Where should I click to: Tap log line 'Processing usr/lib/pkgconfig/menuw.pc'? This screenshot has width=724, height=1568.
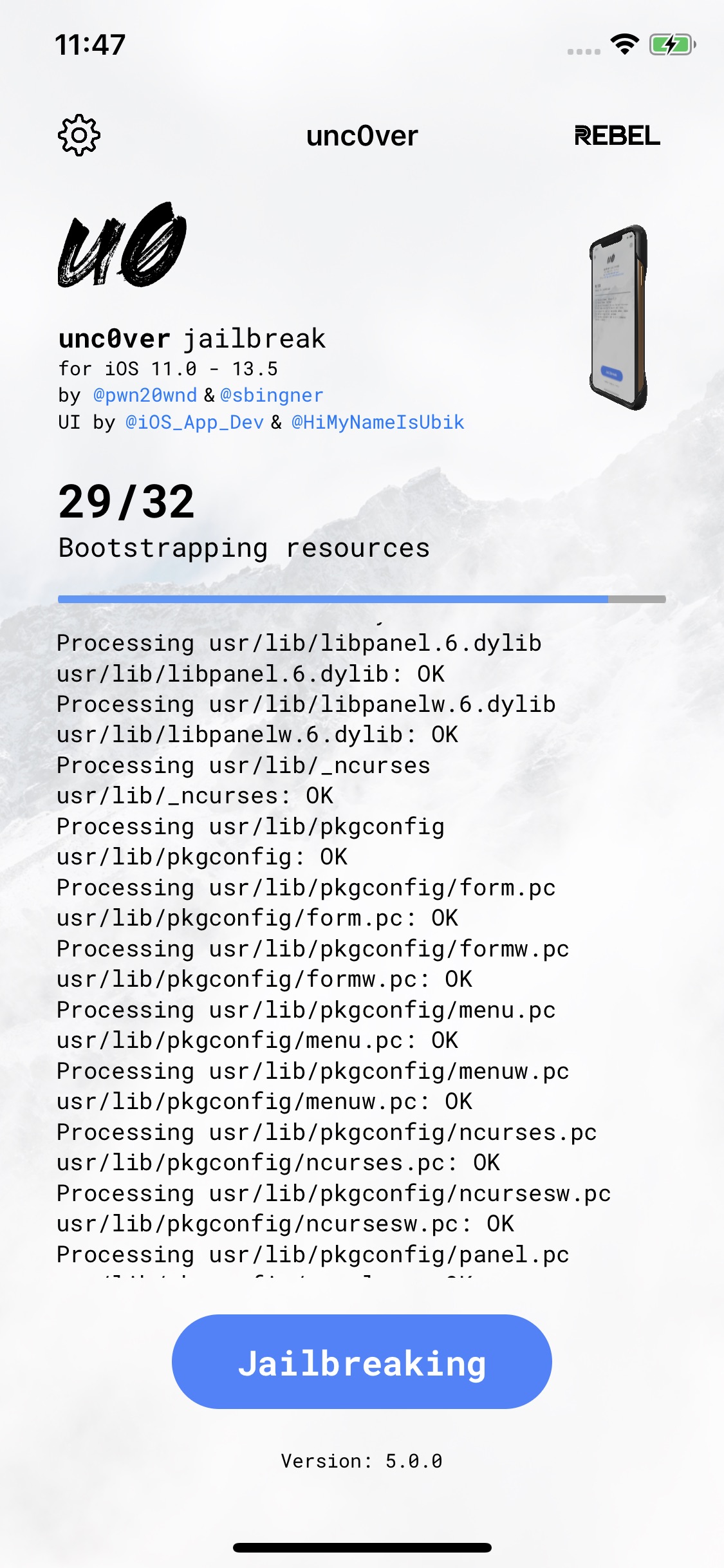point(313,1071)
